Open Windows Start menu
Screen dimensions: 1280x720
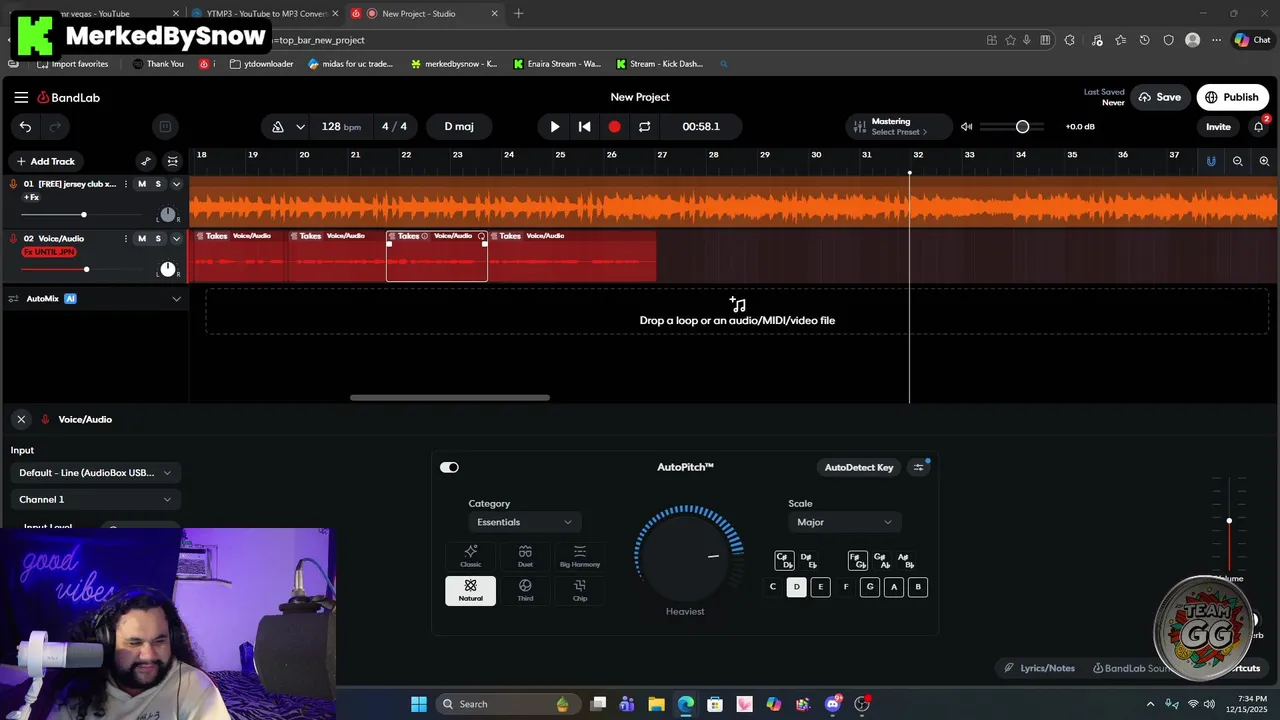click(x=419, y=704)
